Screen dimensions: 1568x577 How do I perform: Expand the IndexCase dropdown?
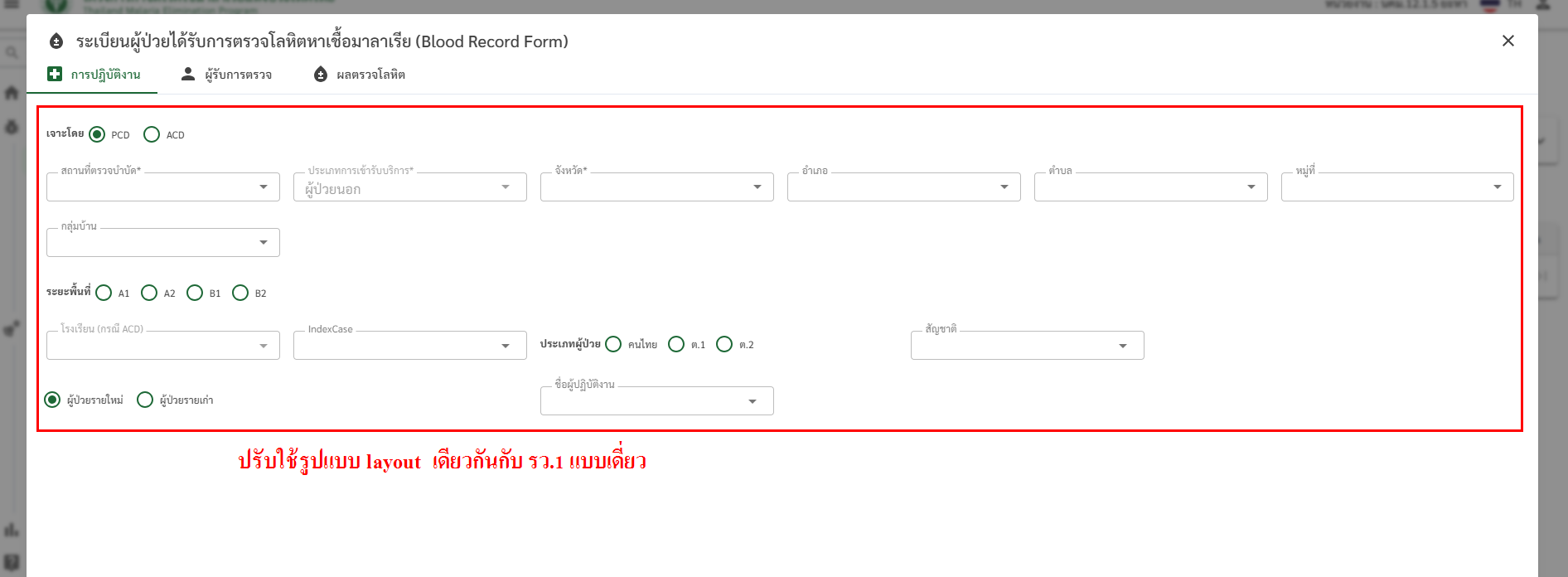point(409,346)
